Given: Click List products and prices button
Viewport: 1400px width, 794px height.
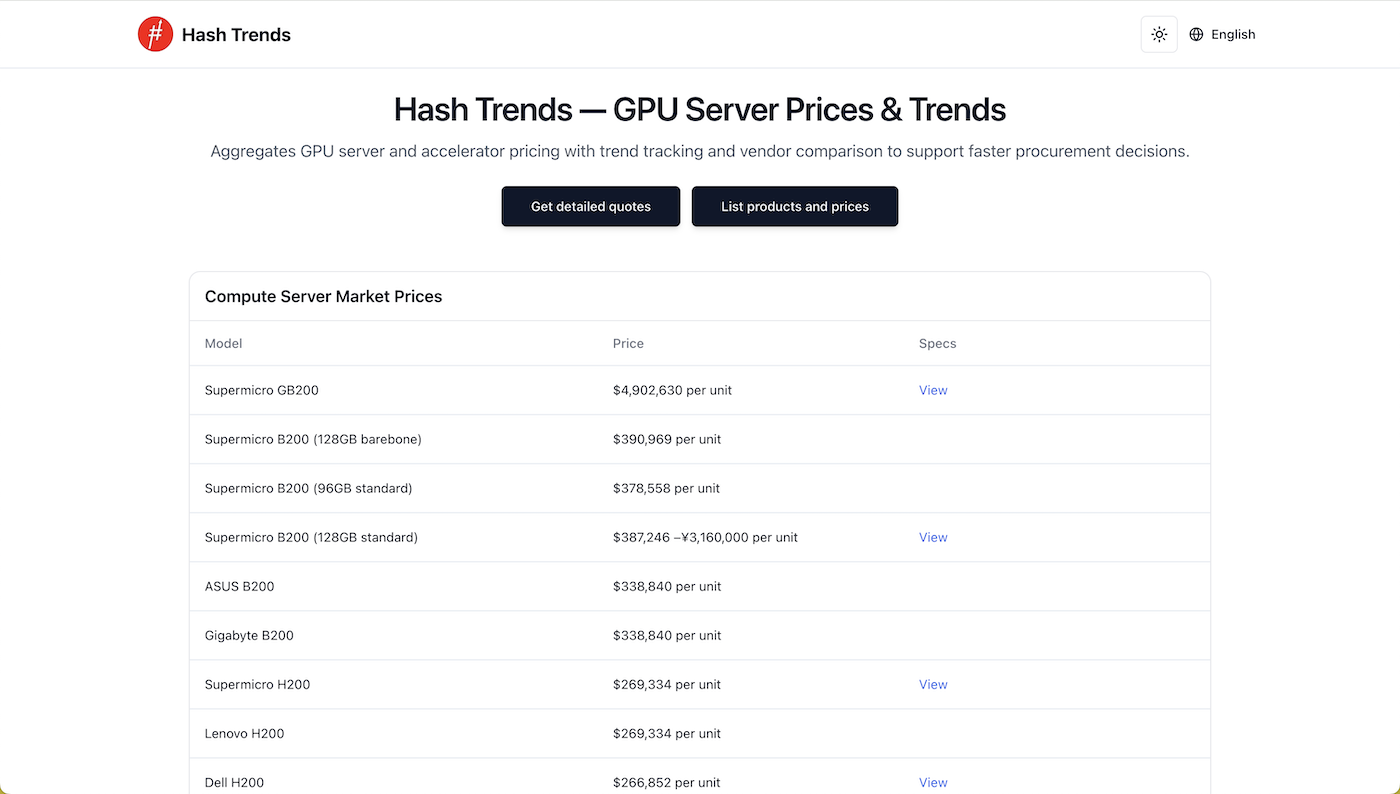Looking at the screenshot, I should (795, 206).
